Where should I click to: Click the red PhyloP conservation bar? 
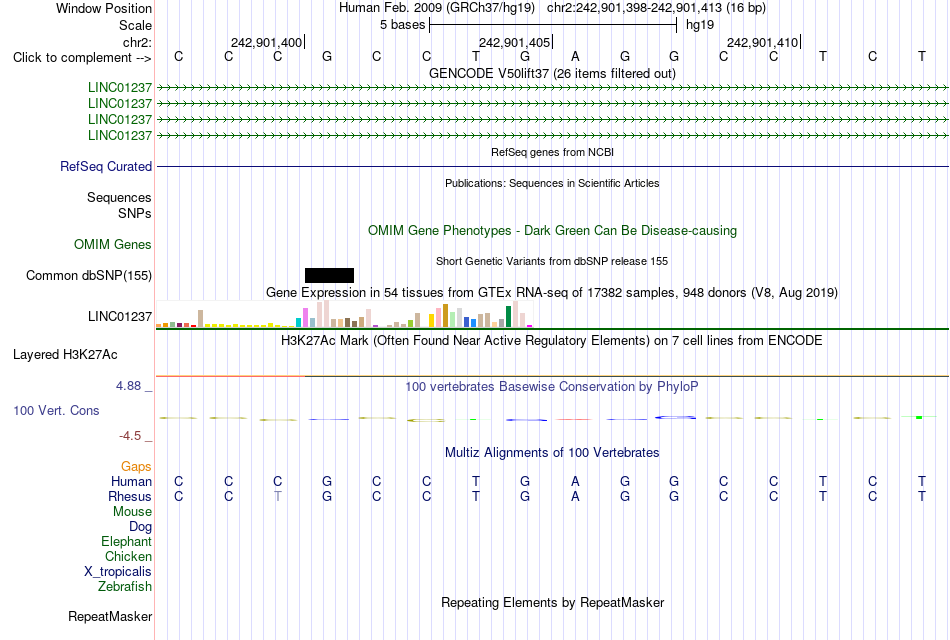coord(574,419)
